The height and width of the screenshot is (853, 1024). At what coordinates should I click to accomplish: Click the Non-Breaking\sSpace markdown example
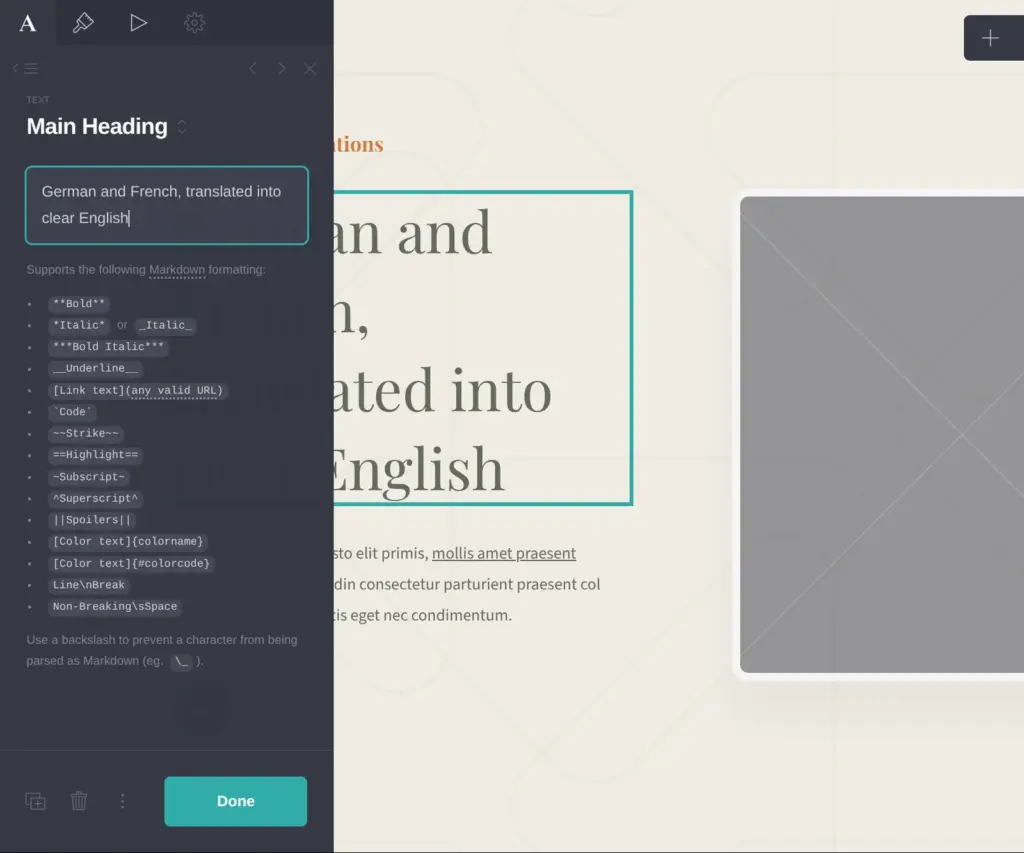pyautogui.click(x=115, y=606)
